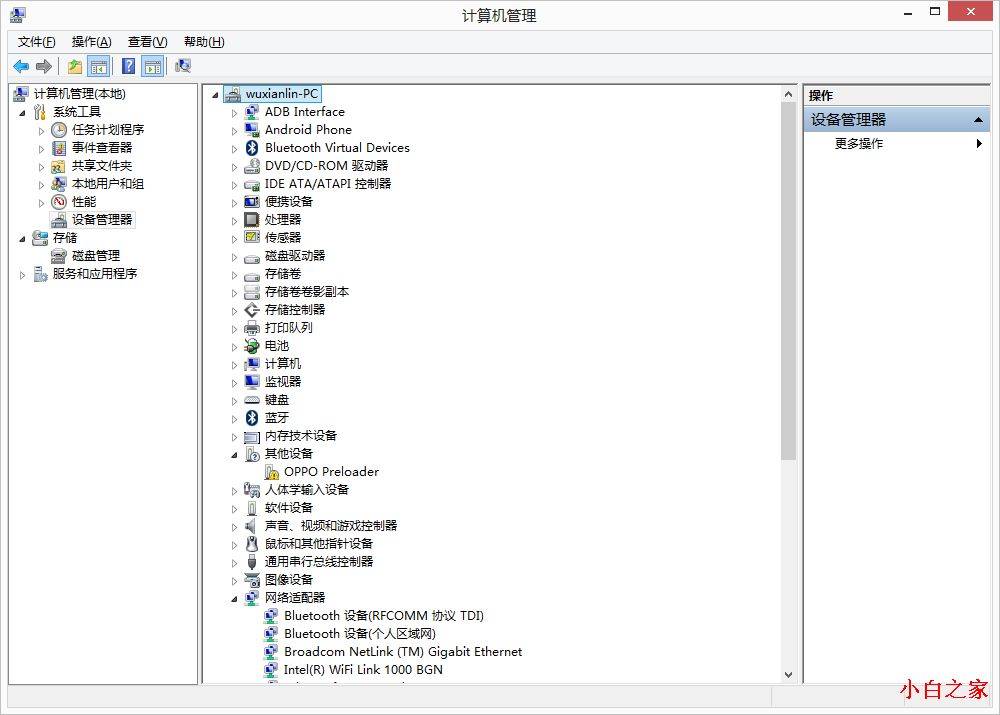Select 事件查看器 in the left tree
The width and height of the screenshot is (1000, 715).
[x=101, y=148]
